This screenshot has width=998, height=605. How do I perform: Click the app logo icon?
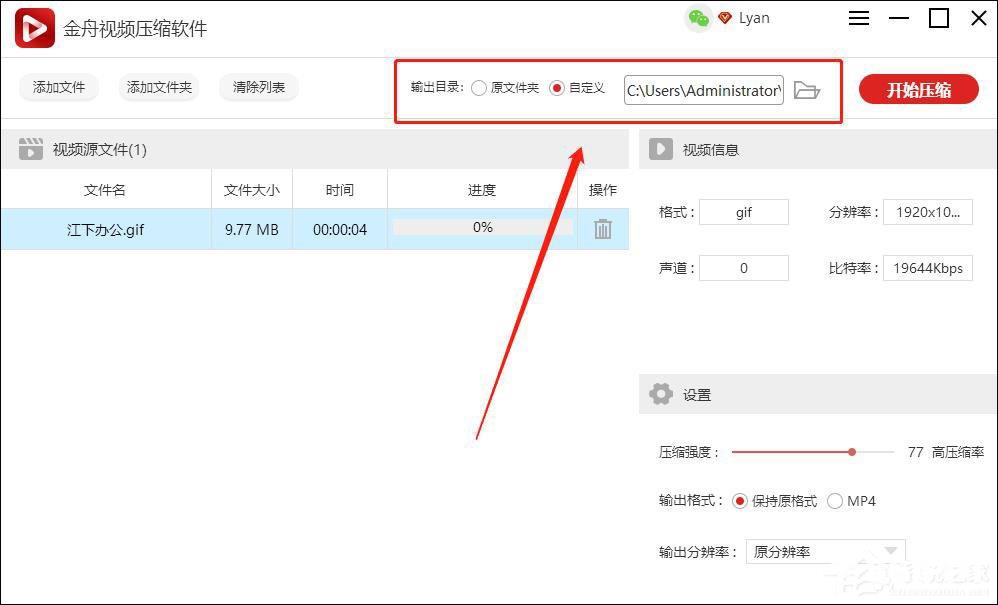[34, 28]
